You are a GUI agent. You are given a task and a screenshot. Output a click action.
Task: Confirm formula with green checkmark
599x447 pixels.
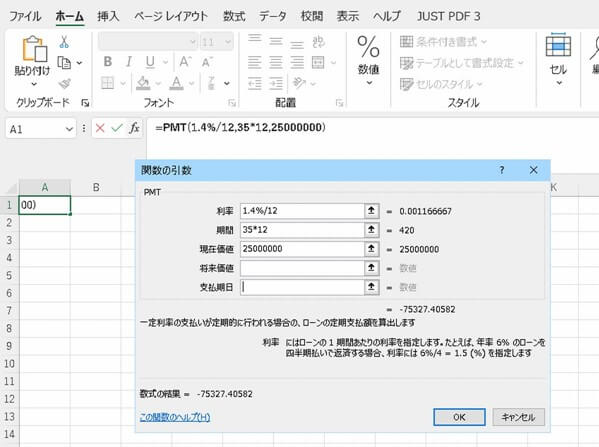tap(117, 128)
